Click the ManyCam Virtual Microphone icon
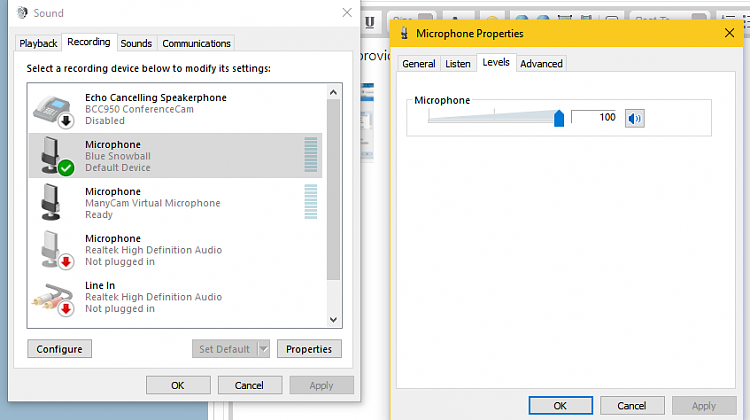 [51, 202]
